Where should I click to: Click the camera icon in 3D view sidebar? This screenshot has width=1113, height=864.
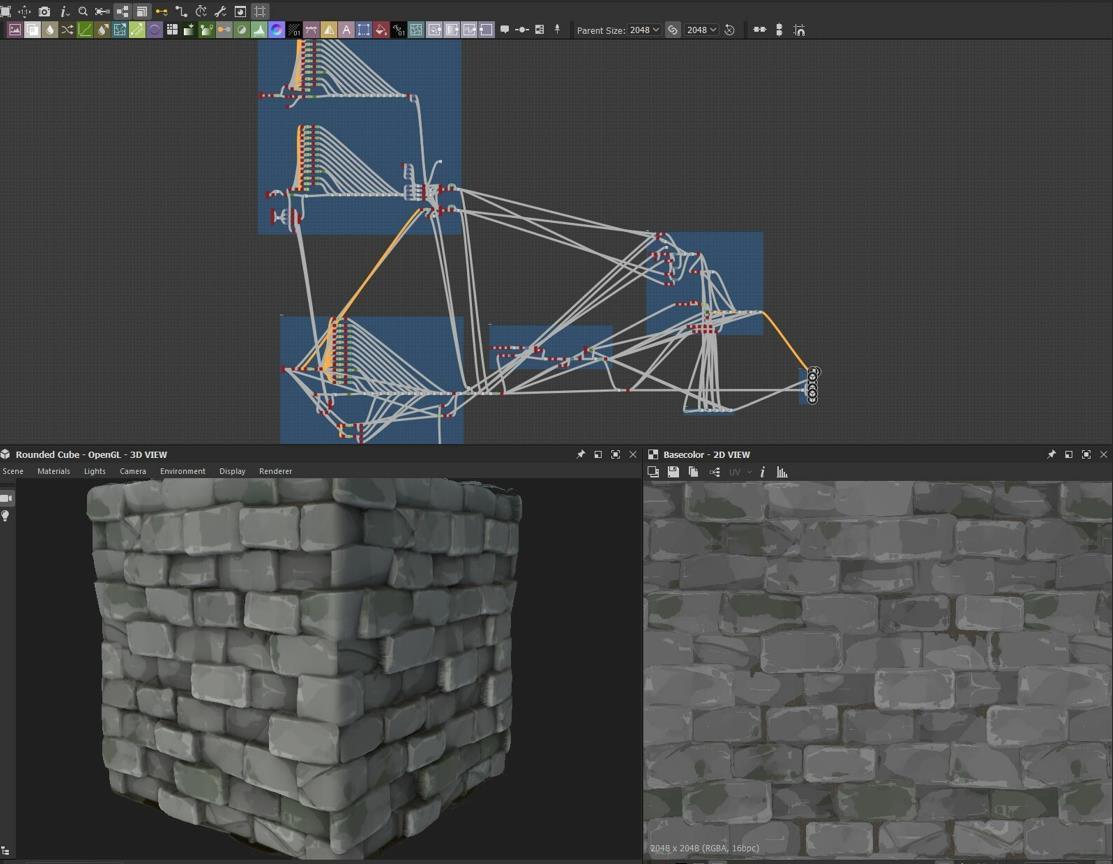[x=6, y=498]
